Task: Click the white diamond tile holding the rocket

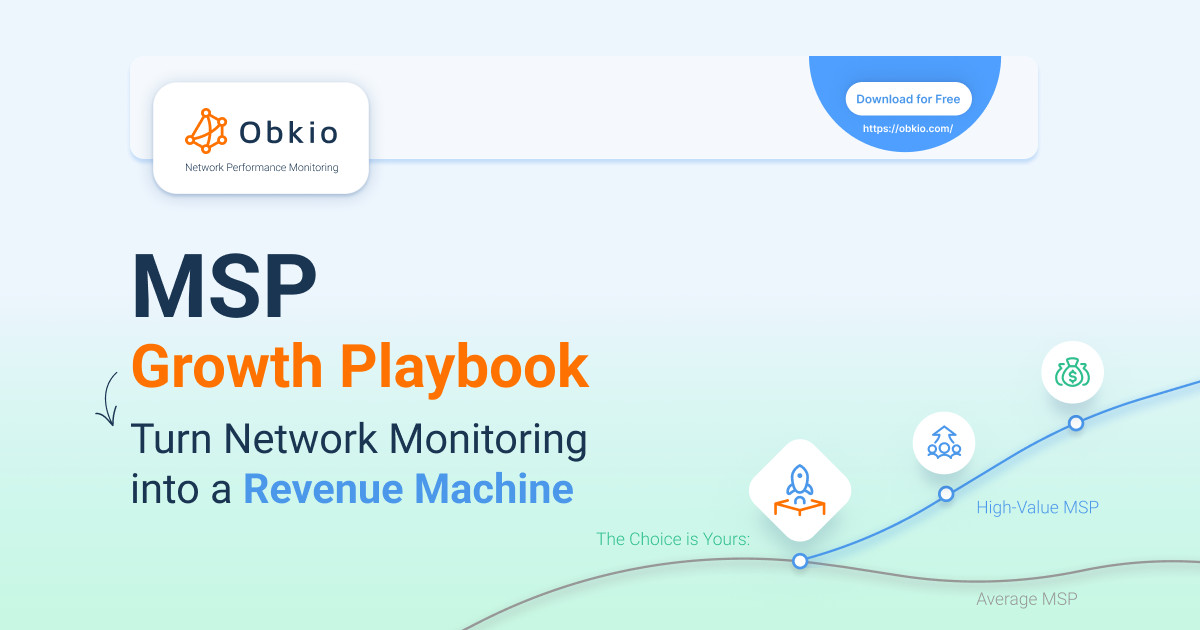Action: [799, 491]
